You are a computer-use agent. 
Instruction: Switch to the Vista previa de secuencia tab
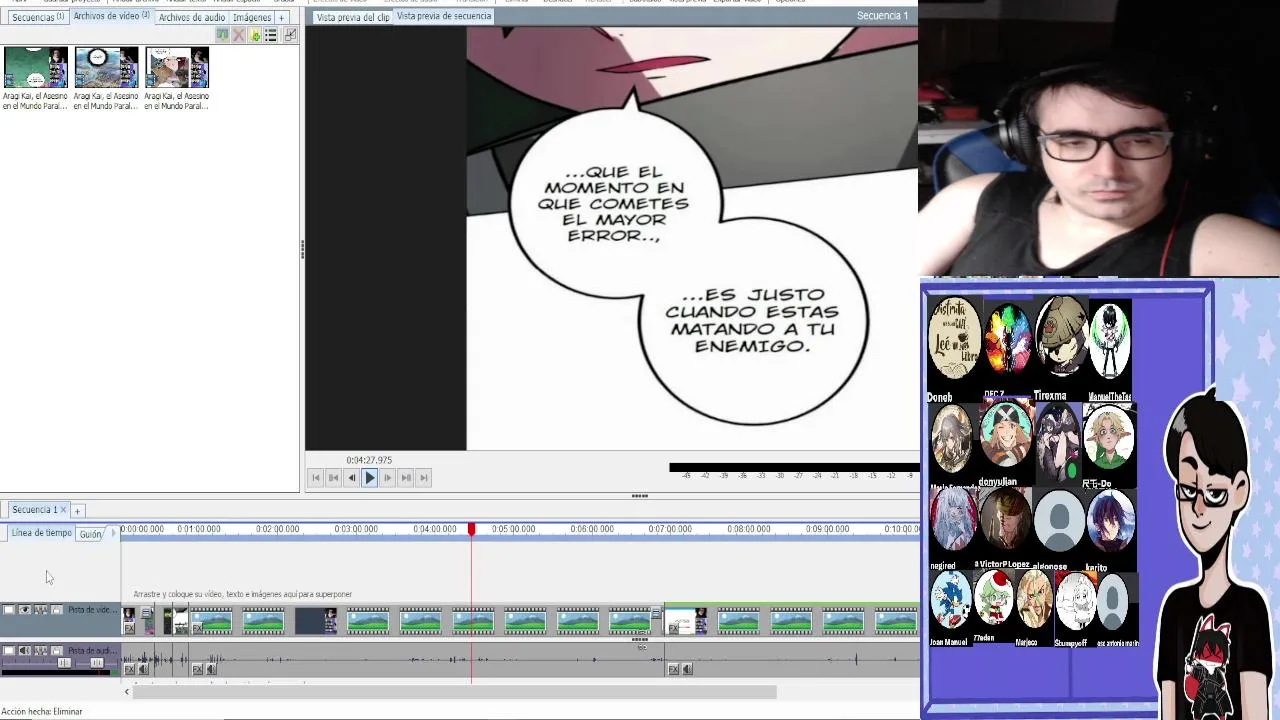444,16
